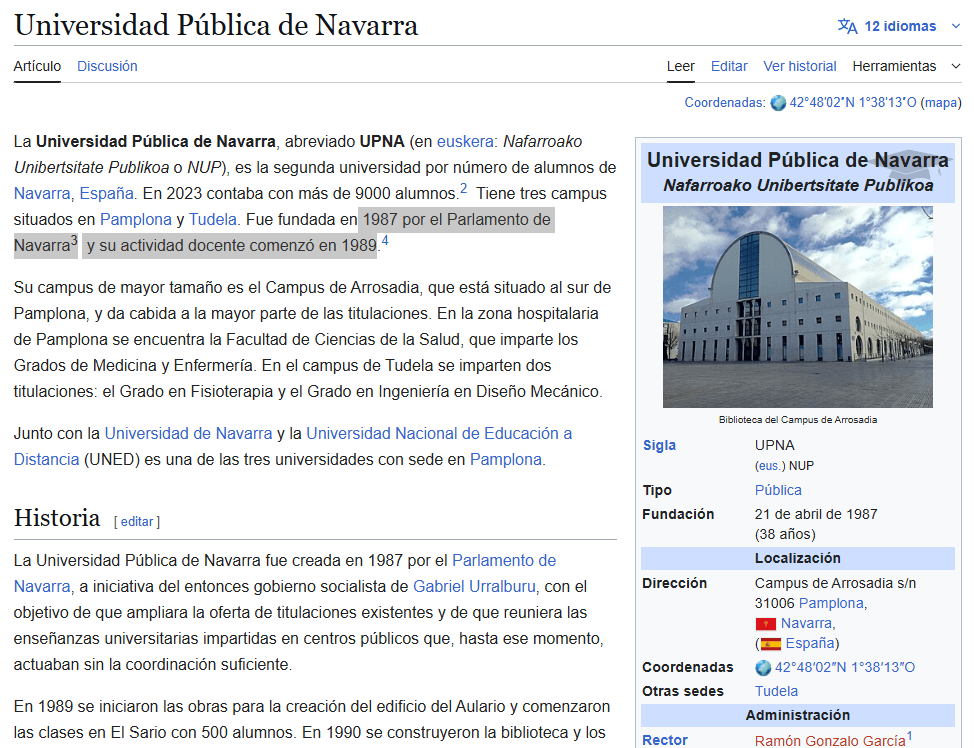The image size is (974, 748).
Task: Open the Discusión tab
Action: coord(107,66)
